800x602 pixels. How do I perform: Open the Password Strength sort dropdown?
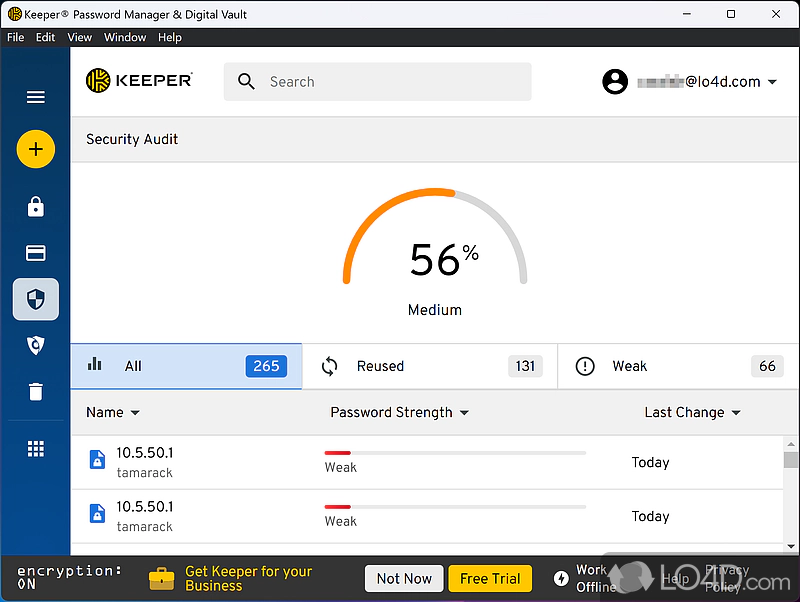(399, 412)
